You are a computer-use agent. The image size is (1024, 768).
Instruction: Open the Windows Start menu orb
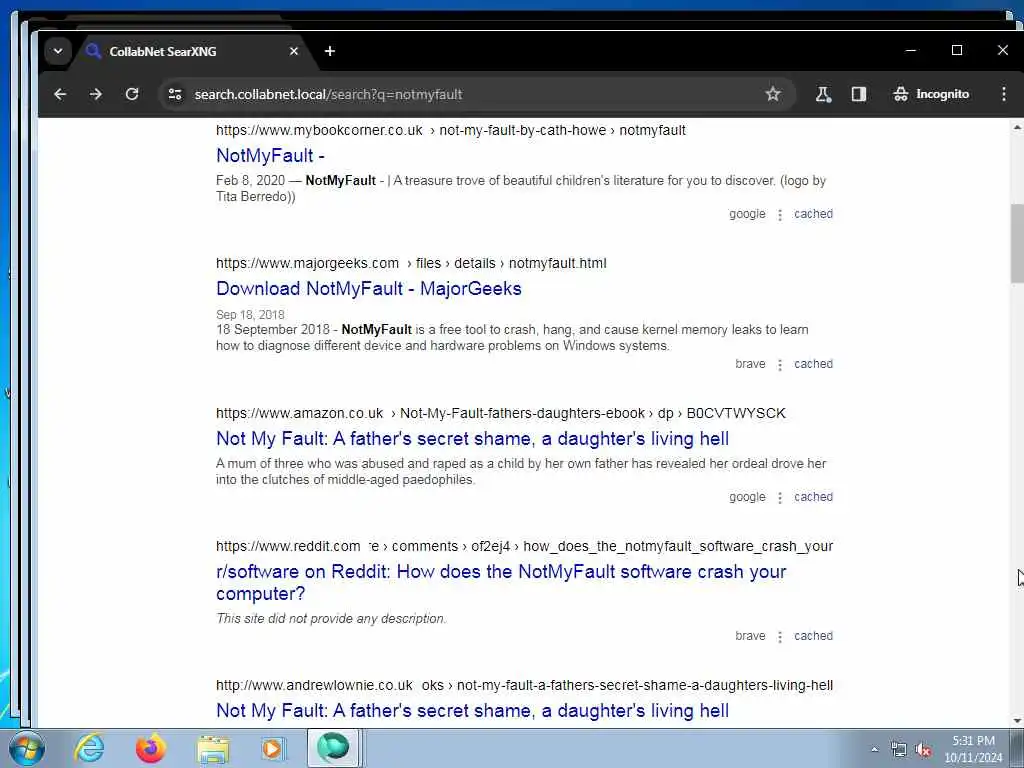tap(26, 749)
